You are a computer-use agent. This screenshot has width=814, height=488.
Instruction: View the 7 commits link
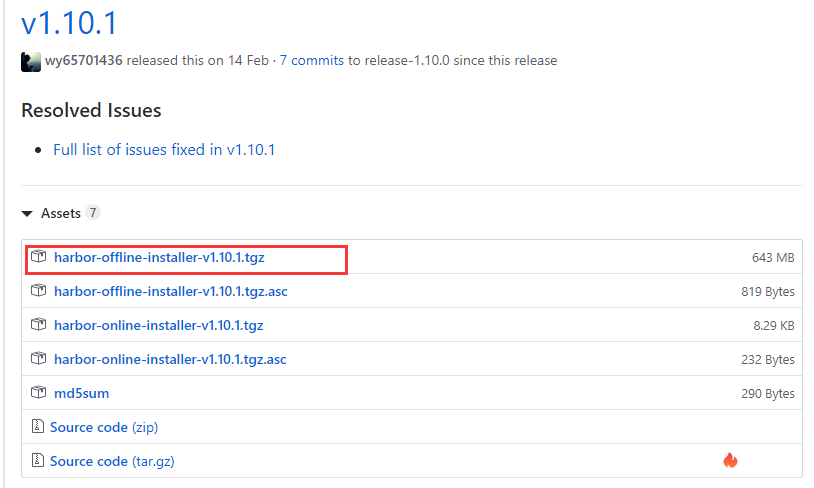[x=311, y=61]
